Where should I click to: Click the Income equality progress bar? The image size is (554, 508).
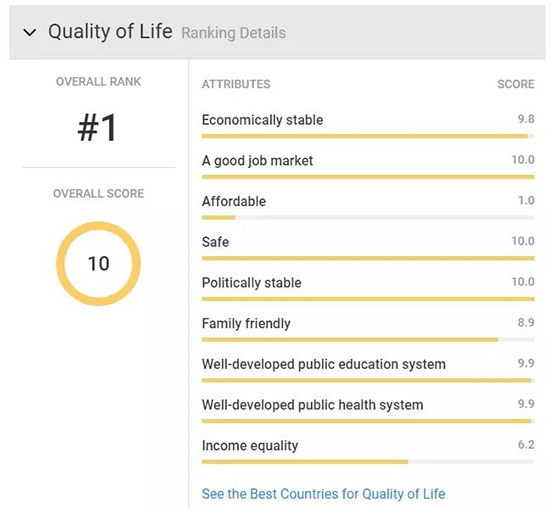click(368, 462)
